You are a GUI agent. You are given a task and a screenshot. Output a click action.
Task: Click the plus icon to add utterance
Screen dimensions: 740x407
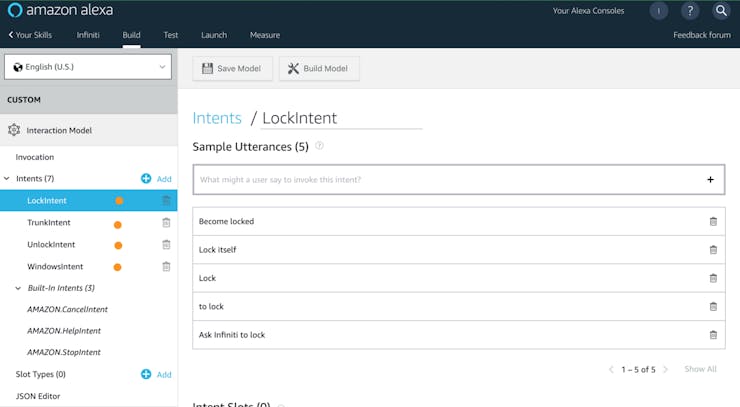pyautogui.click(x=710, y=179)
